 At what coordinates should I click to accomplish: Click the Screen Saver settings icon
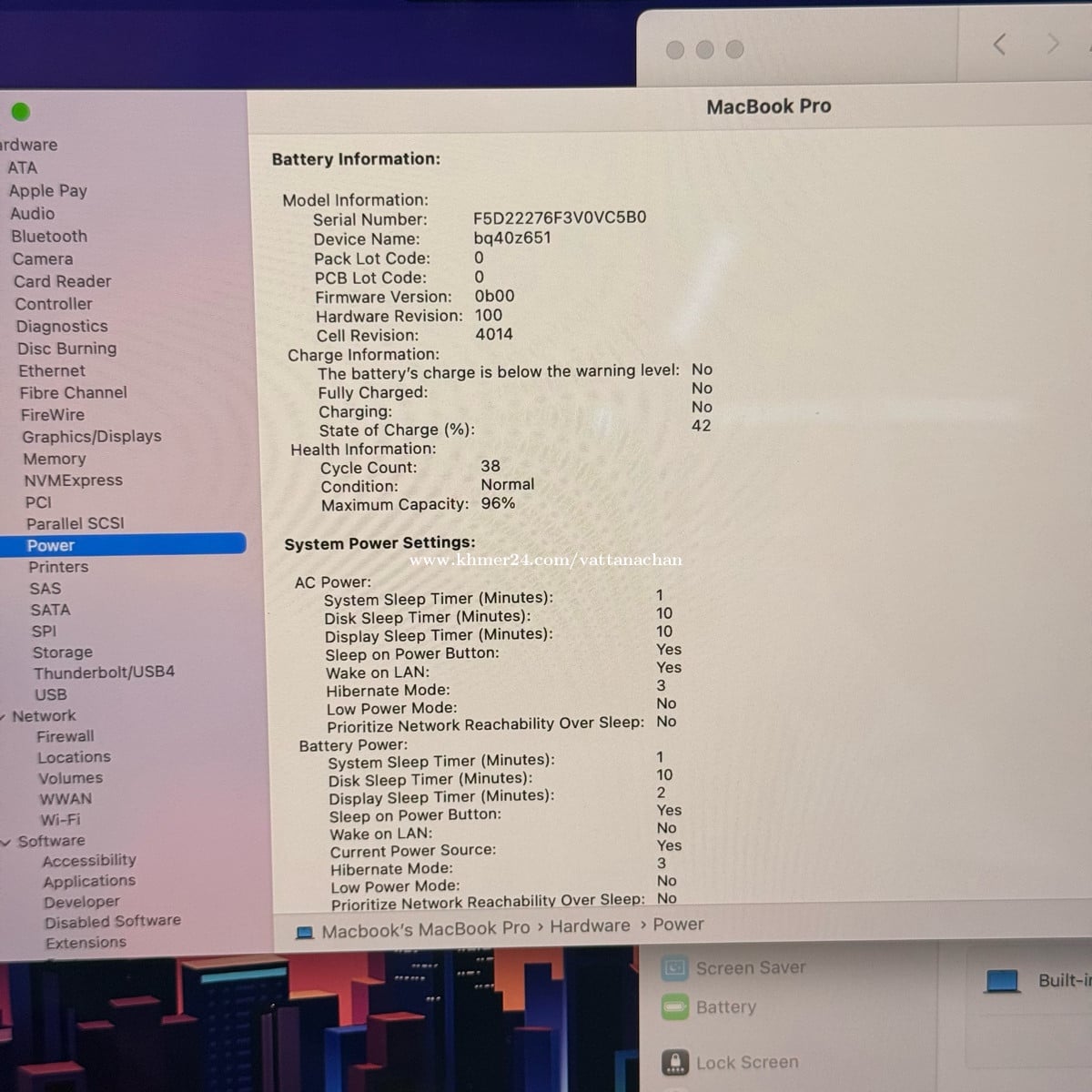(x=674, y=968)
